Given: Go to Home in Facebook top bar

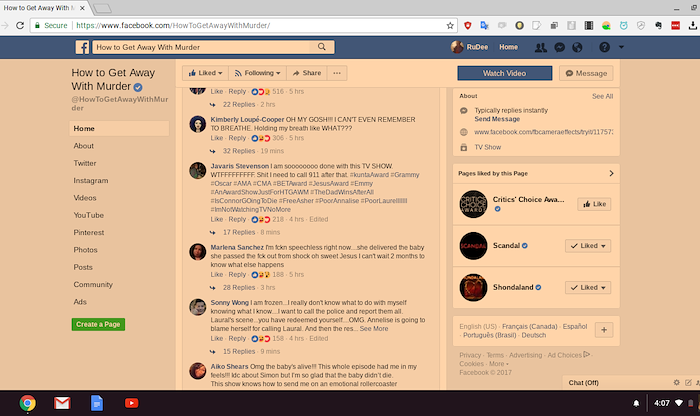Looking at the screenshot, I should (508, 47).
